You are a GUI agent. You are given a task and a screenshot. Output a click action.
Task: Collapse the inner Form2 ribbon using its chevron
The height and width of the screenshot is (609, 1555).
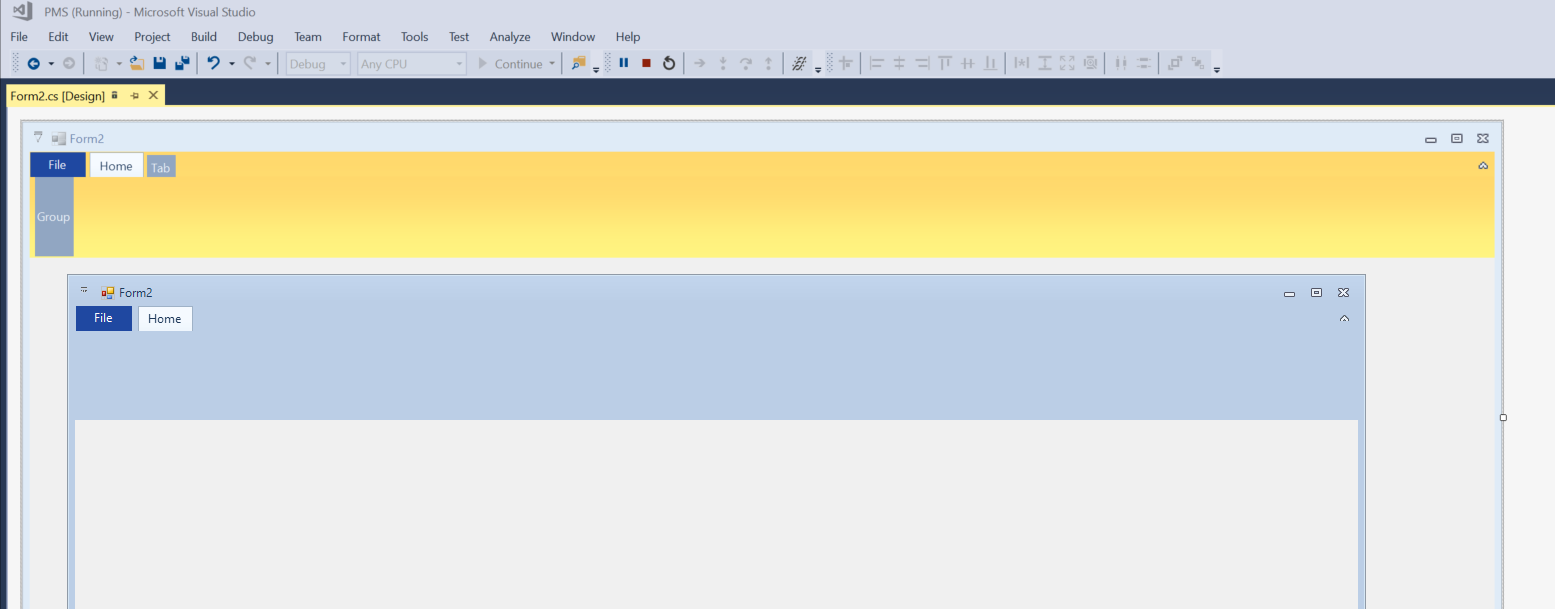pyautogui.click(x=1344, y=319)
